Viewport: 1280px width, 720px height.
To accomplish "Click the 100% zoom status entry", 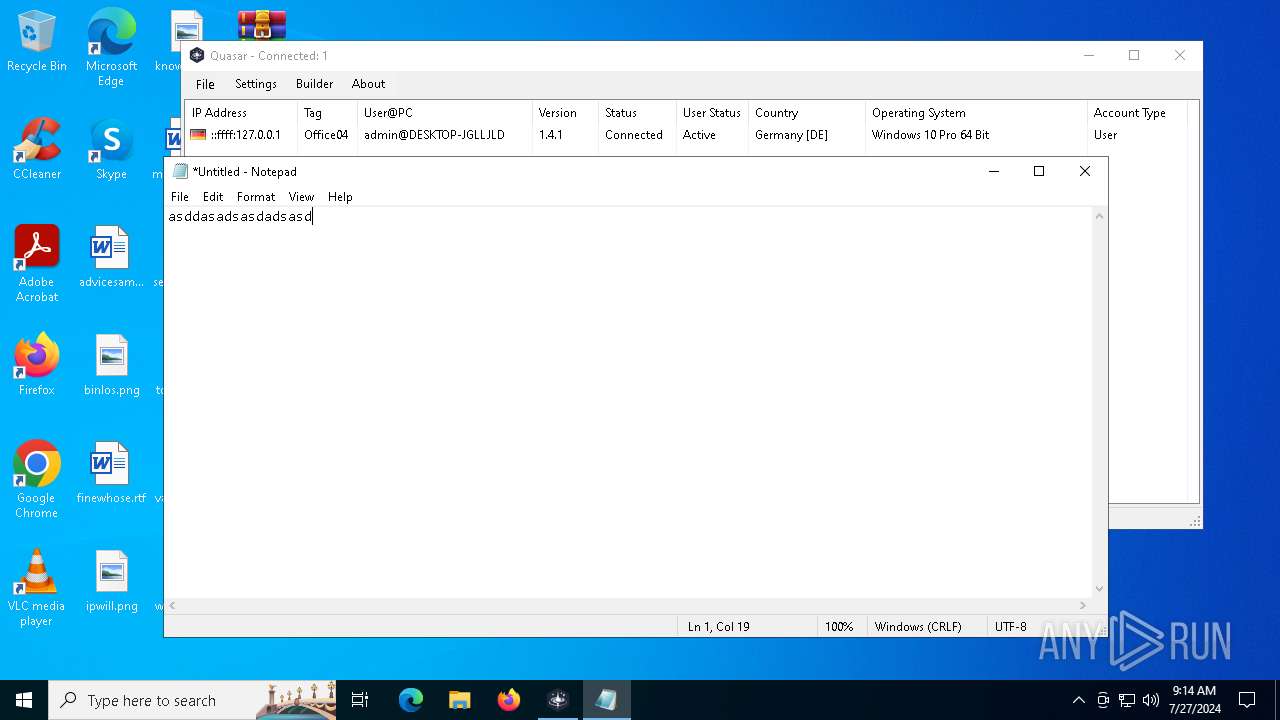I will pos(839,627).
